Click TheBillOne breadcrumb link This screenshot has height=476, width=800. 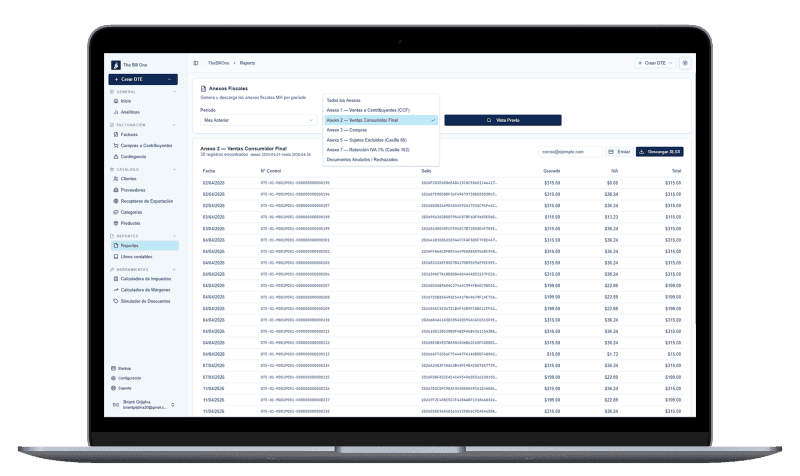tap(218, 63)
